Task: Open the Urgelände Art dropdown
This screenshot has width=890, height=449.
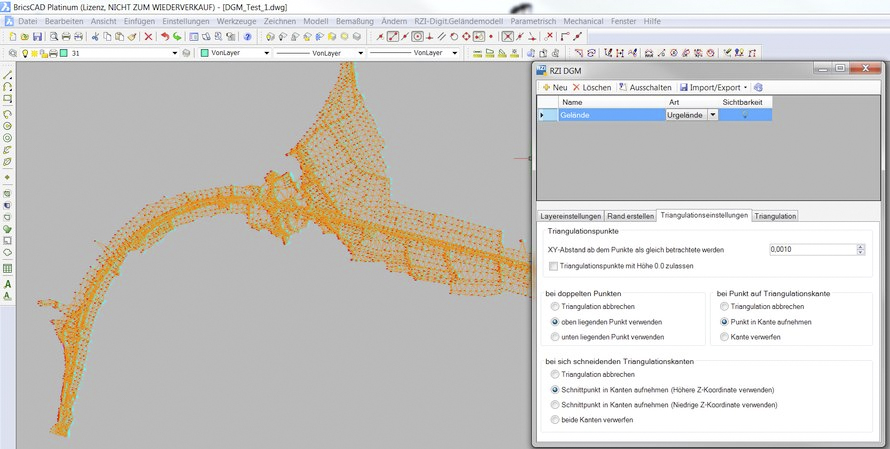Action: click(712, 115)
